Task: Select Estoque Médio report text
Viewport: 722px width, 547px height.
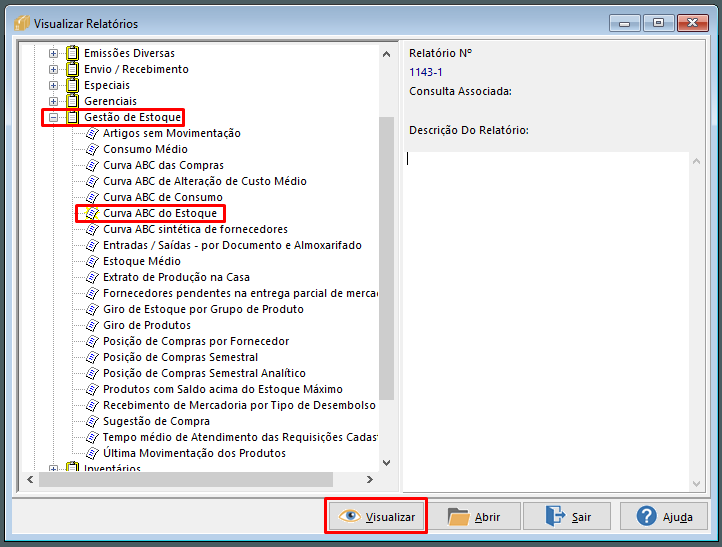Action: 142,261
